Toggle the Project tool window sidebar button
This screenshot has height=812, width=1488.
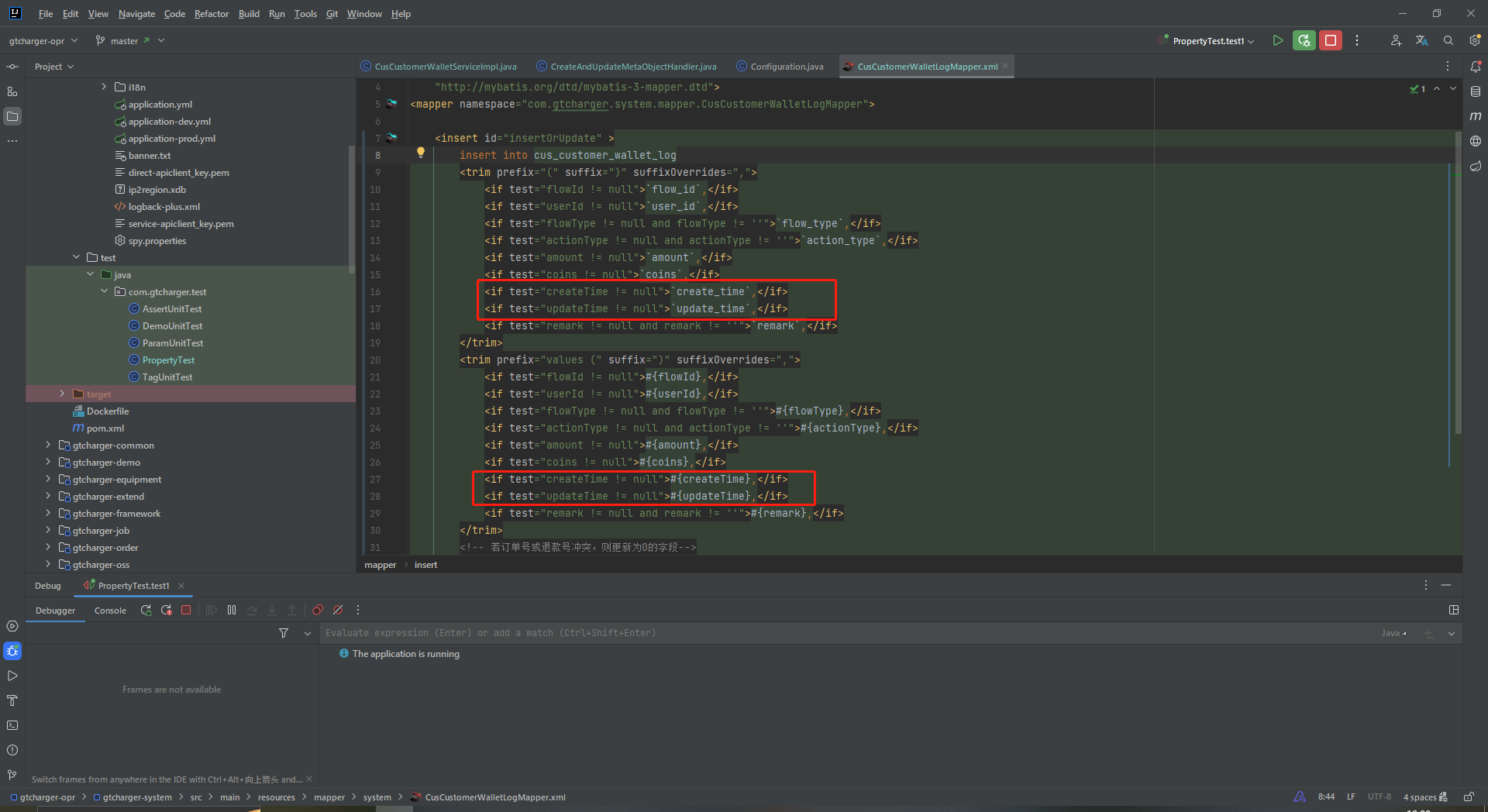pyautogui.click(x=12, y=116)
